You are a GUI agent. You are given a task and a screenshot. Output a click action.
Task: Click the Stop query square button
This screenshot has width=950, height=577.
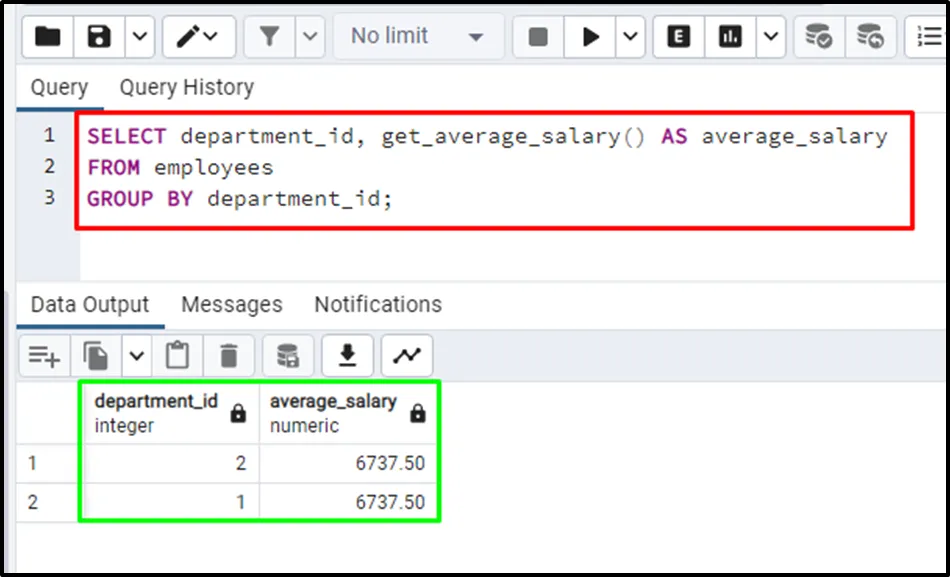tap(538, 37)
